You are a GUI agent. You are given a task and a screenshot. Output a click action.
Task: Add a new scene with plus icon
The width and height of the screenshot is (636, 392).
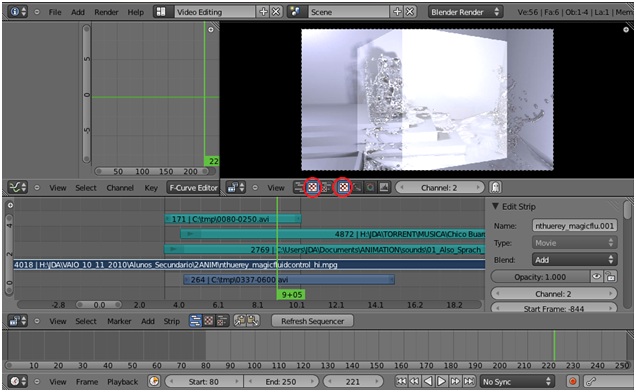398,12
